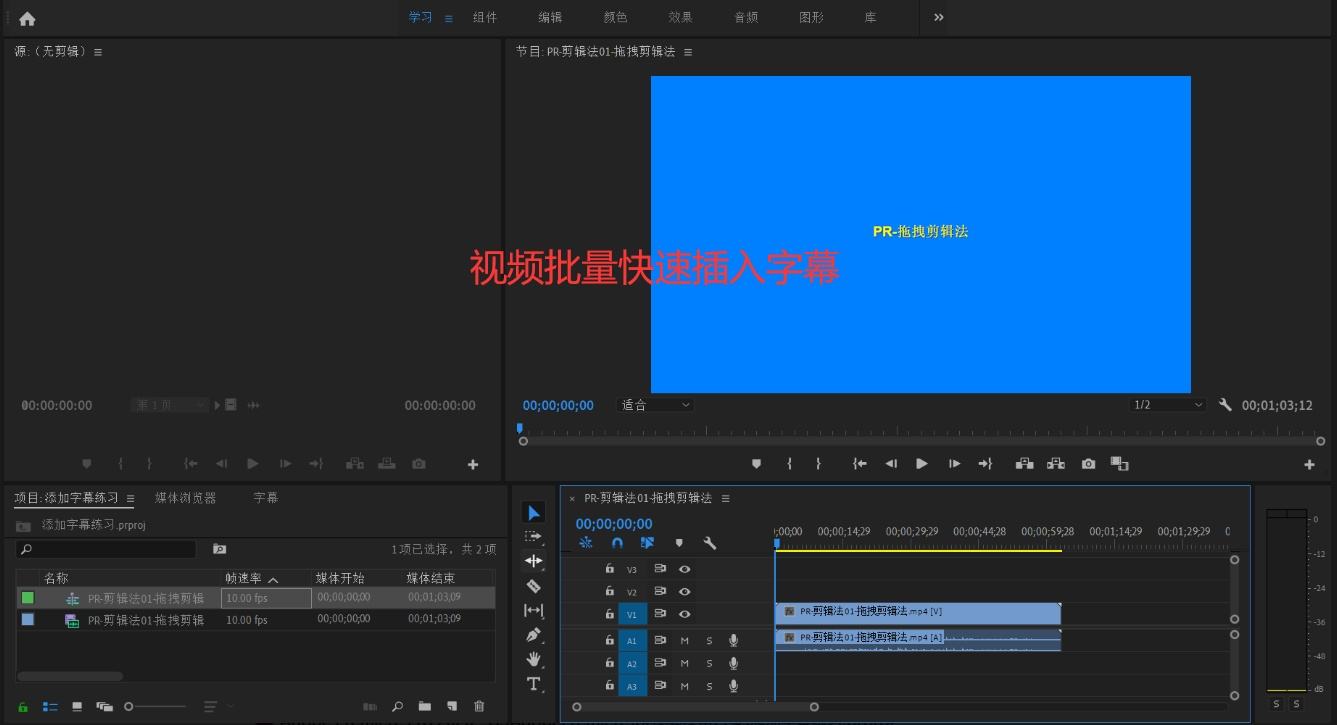Toggle lock on track A3
The image size is (1337, 725).
click(x=610, y=686)
